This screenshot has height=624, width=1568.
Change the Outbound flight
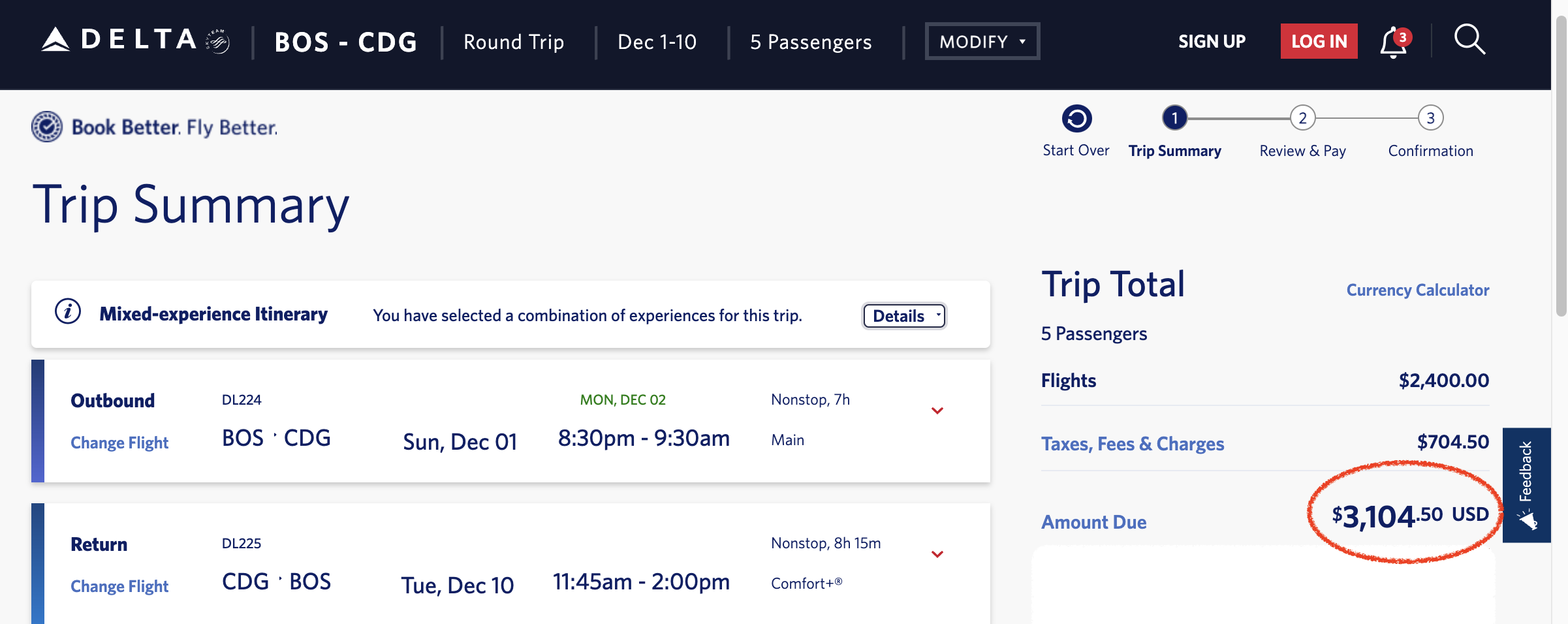point(119,443)
